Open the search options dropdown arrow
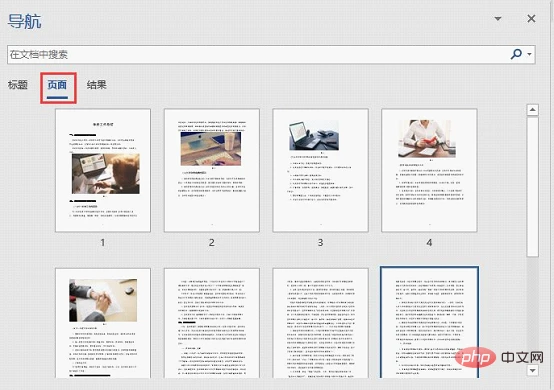This screenshot has height=390, width=554. [x=529, y=54]
